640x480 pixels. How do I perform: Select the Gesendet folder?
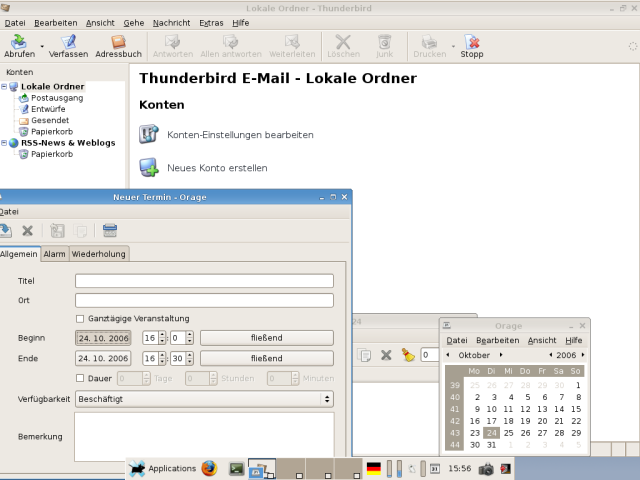(50, 120)
